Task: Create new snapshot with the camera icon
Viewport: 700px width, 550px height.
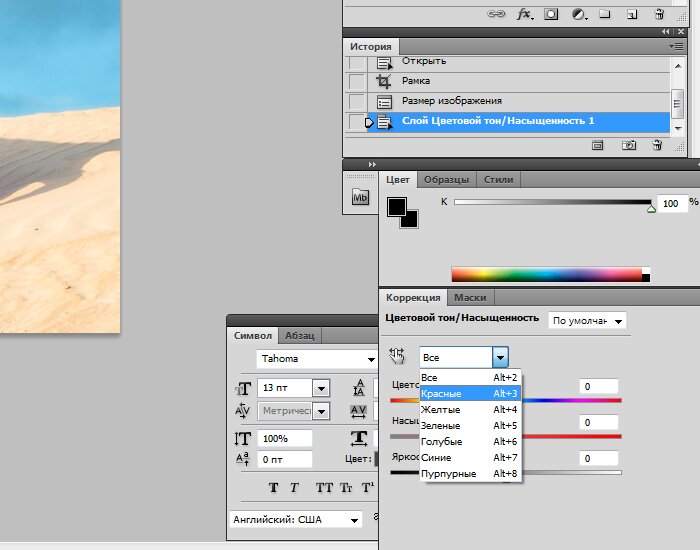Action: [x=629, y=145]
